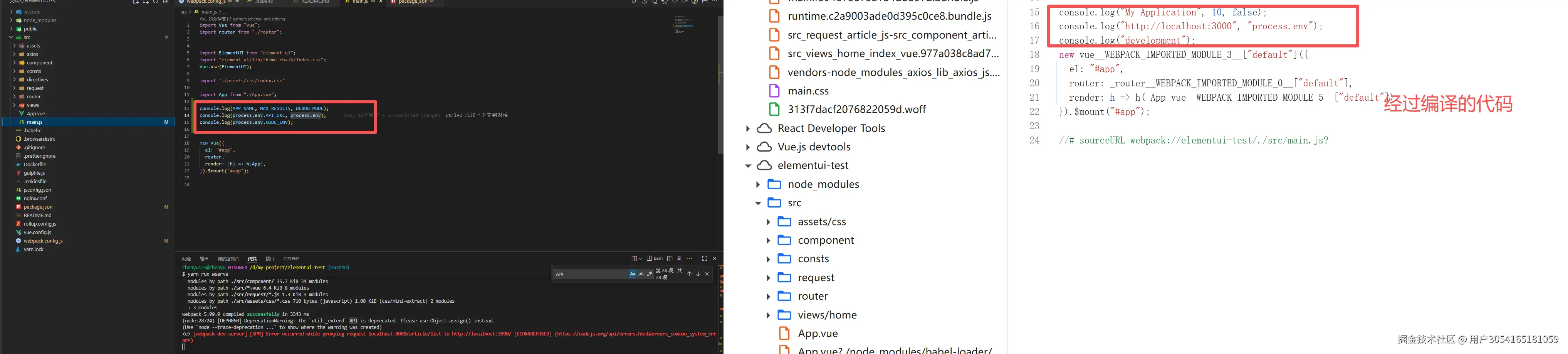Open nginx.conf from the file list
1568x354 pixels.
click(35, 199)
